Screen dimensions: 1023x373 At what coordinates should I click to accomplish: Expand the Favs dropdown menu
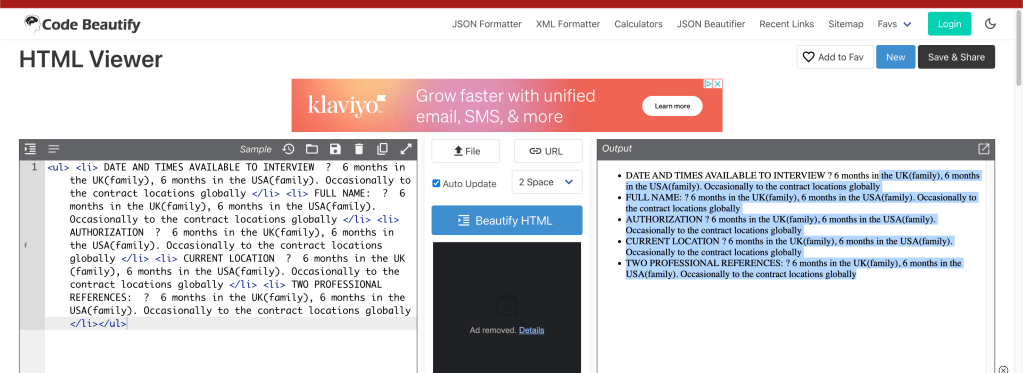[894, 24]
